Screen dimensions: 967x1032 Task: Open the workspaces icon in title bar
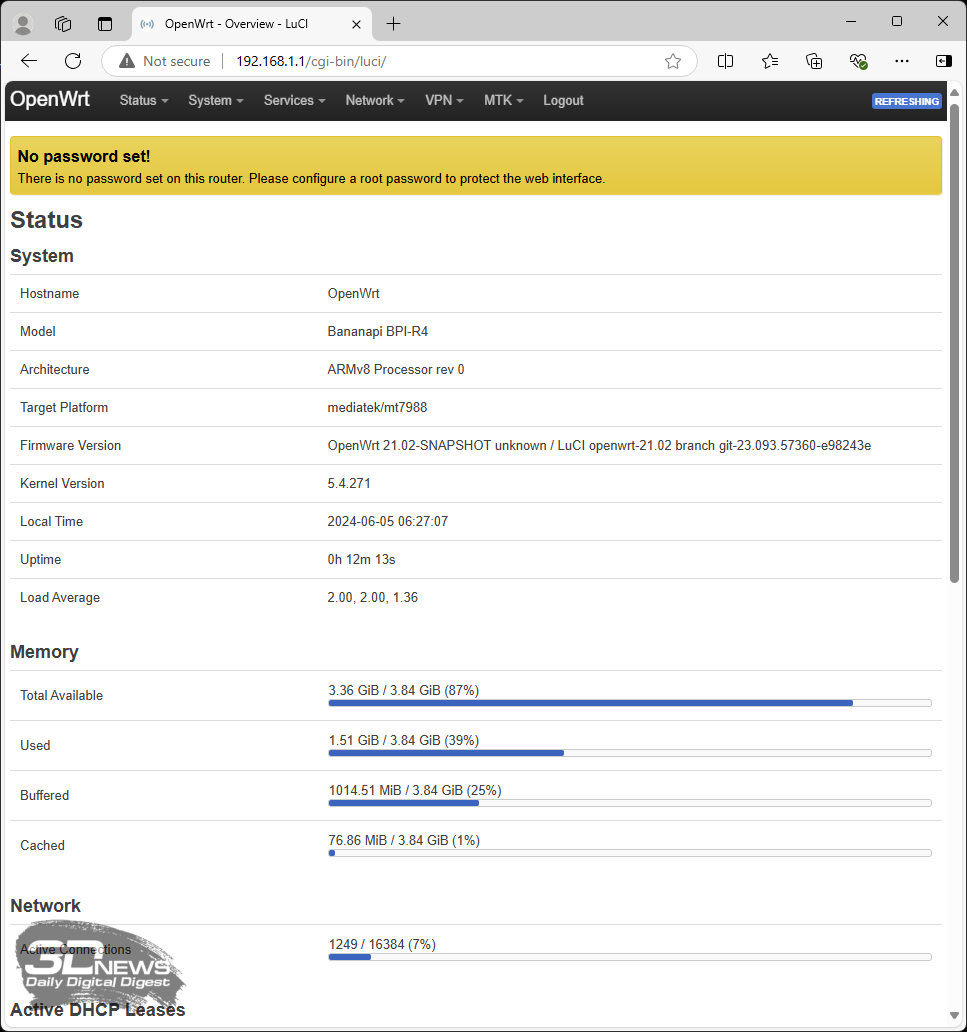click(x=63, y=24)
